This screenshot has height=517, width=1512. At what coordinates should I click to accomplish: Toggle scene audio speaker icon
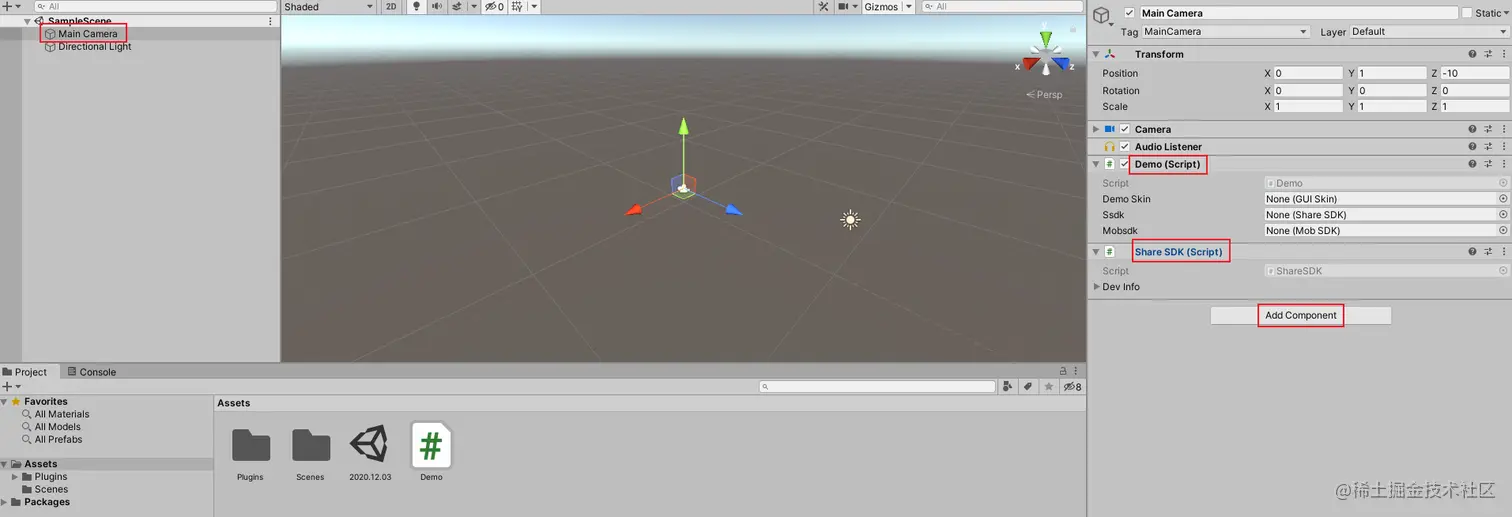point(438,7)
